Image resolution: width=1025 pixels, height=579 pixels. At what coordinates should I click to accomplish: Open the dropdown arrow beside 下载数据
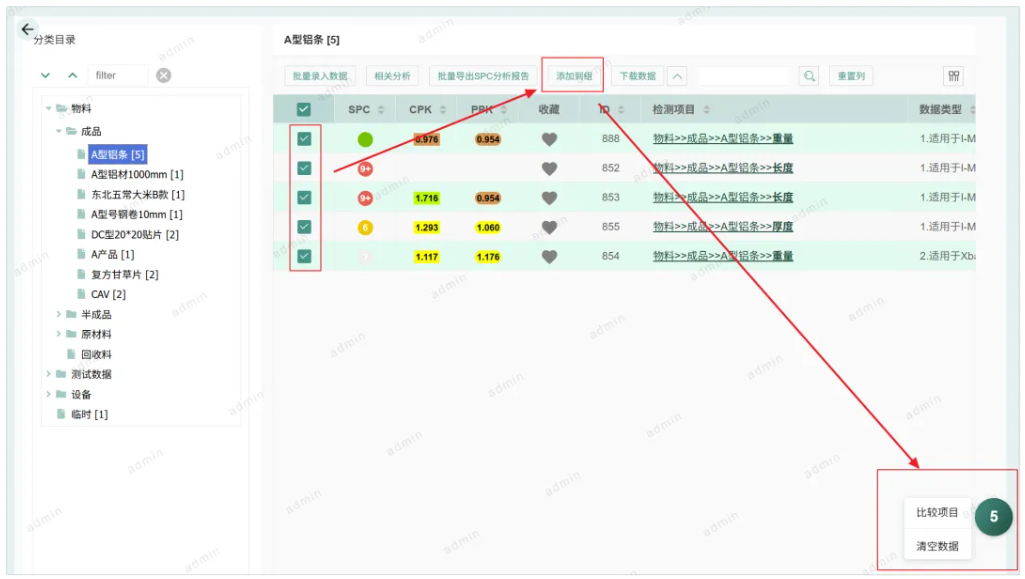tap(676, 75)
